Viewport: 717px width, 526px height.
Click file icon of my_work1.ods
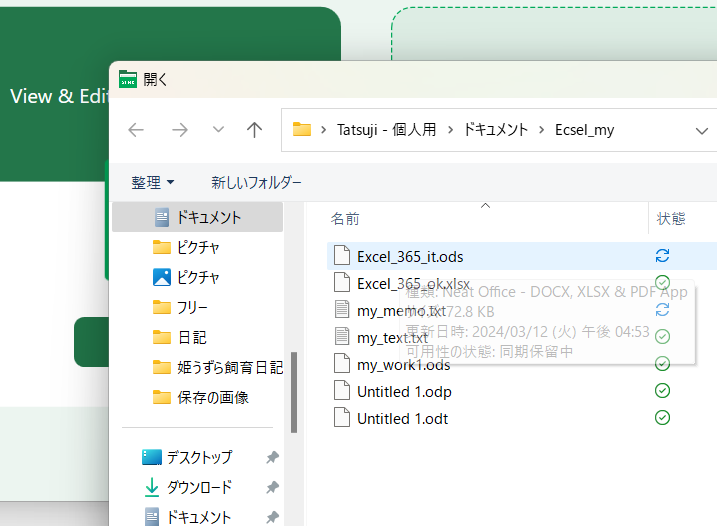(342, 363)
